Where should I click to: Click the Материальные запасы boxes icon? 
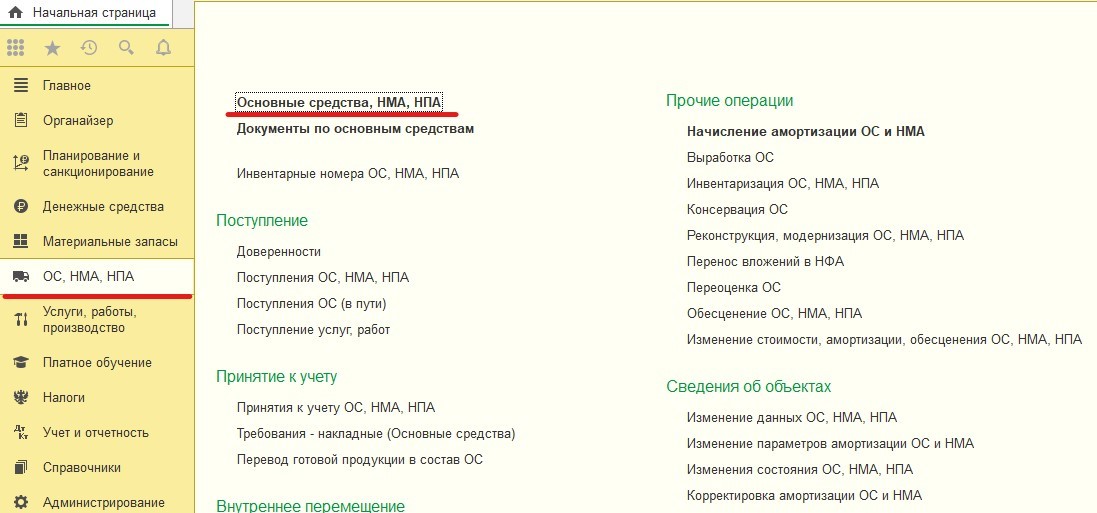20,242
